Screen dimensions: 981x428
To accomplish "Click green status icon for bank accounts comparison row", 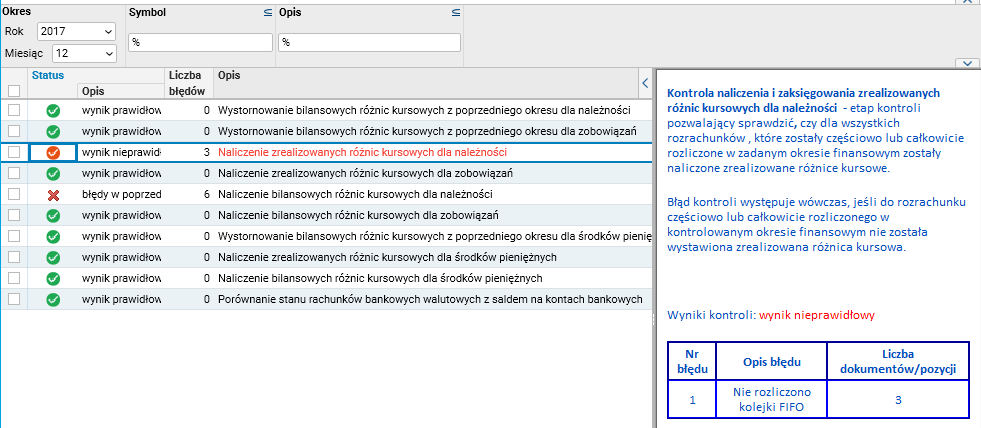I will [x=53, y=299].
